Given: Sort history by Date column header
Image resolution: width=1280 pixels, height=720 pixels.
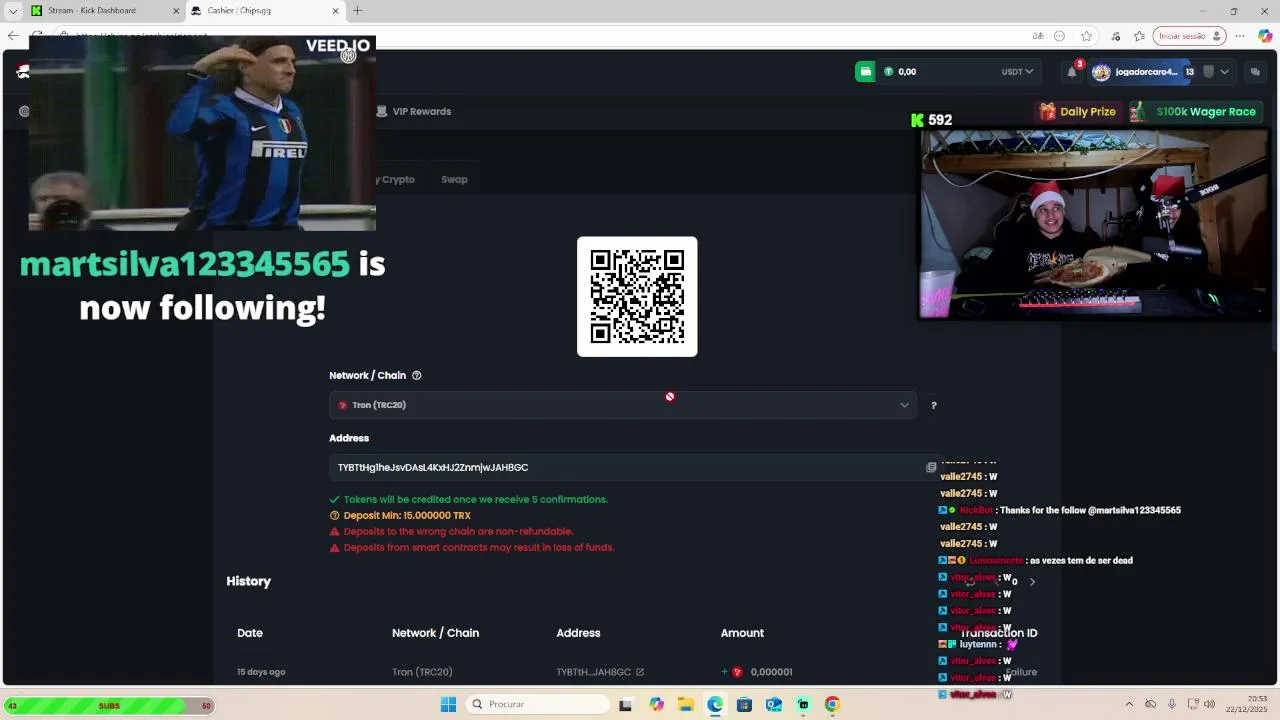Looking at the screenshot, I should point(250,633).
